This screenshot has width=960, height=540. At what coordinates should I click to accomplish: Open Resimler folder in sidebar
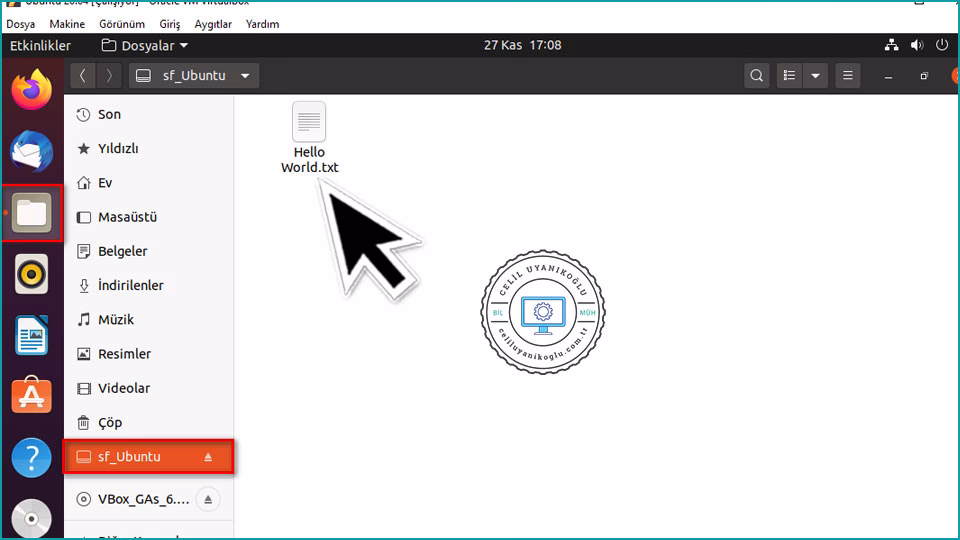point(149,354)
